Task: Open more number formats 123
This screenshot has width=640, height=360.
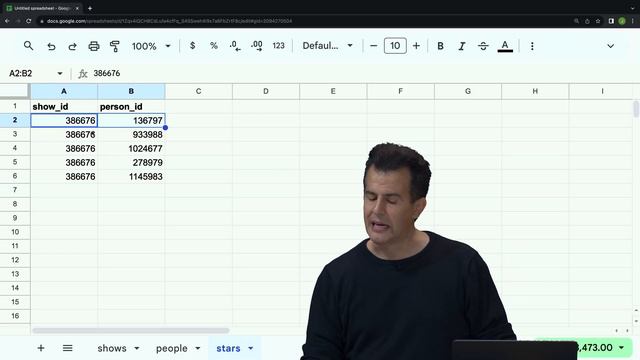Action: pos(278,46)
